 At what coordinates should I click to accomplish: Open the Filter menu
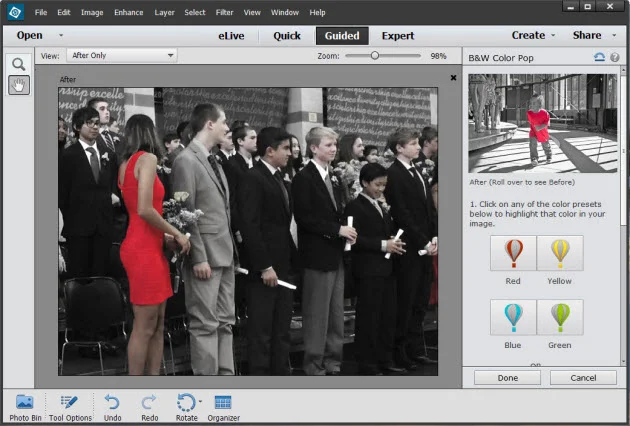tap(224, 12)
